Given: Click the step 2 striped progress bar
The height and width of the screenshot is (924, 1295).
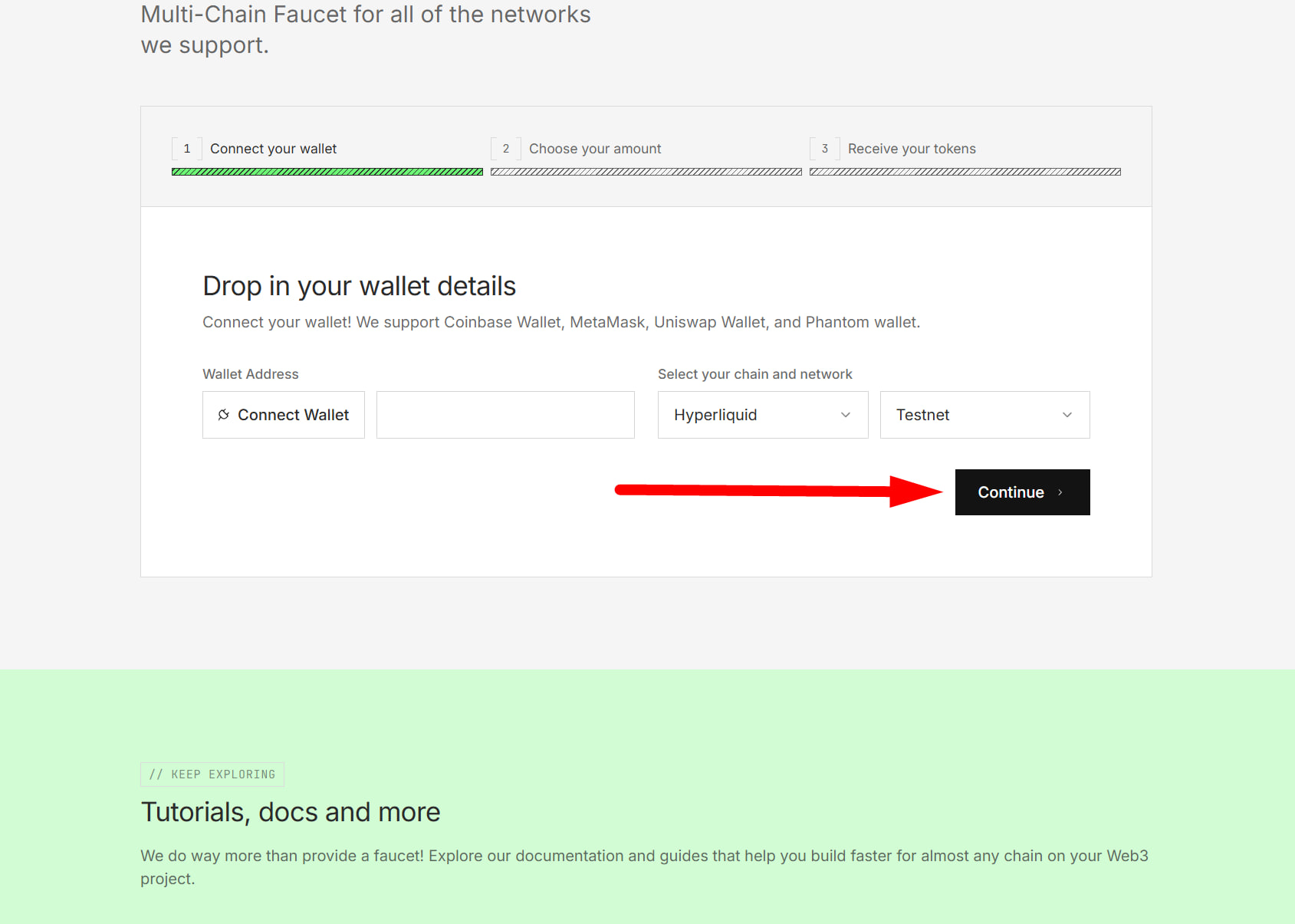Looking at the screenshot, I should pos(646,172).
